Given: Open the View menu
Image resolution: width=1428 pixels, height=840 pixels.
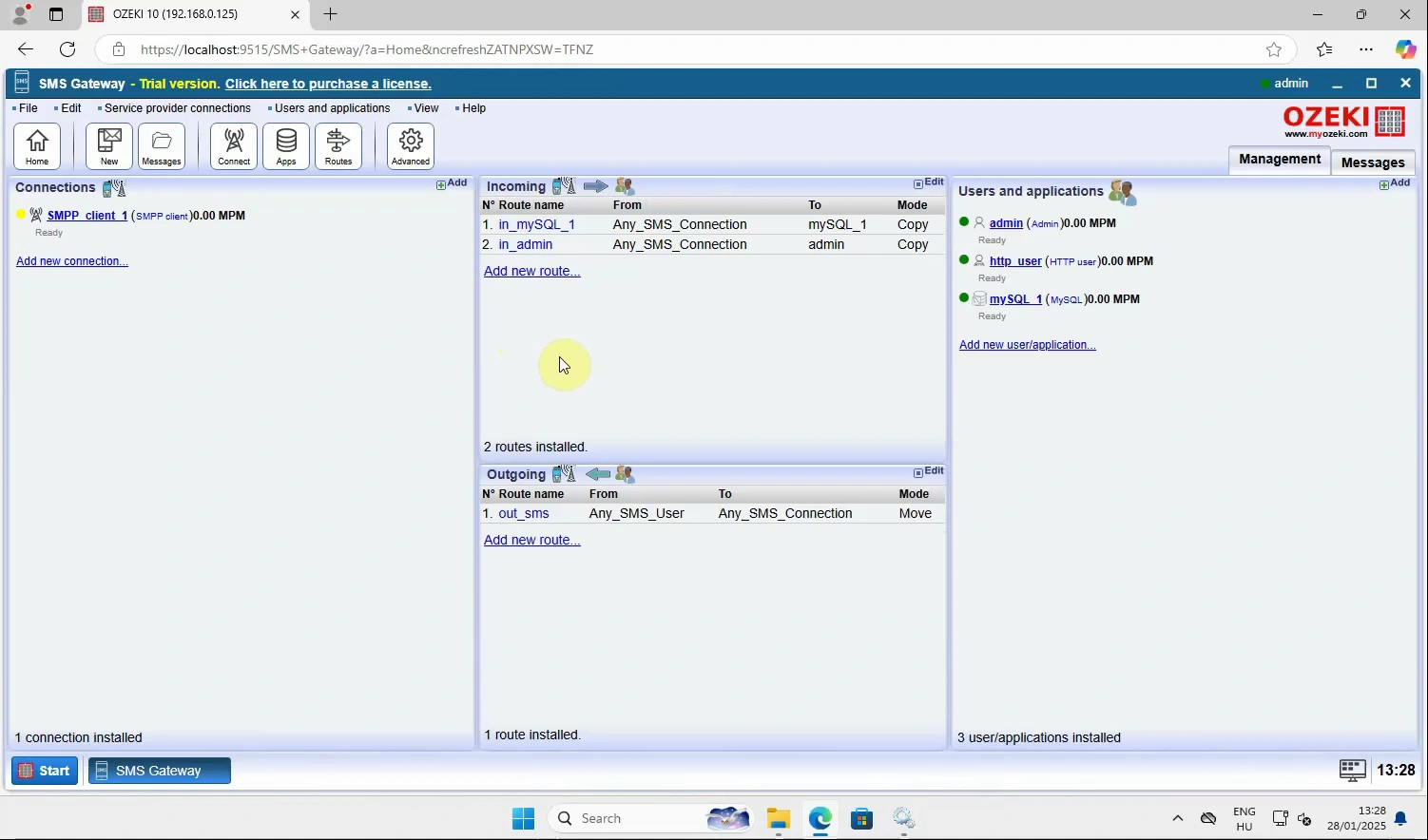Looking at the screenshot, I should click(x=427, y=108).
